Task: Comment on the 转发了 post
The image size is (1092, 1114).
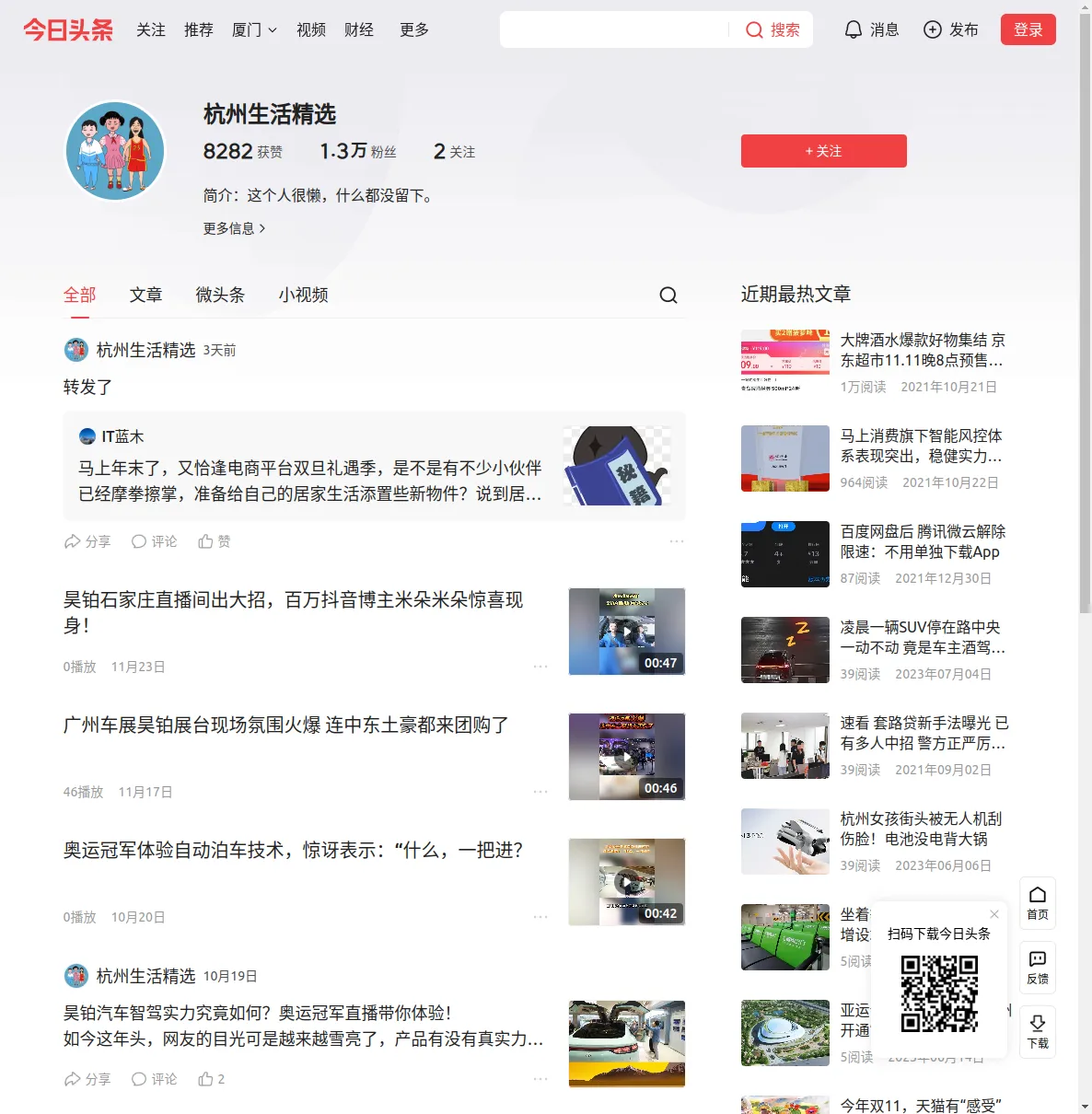Action: pyautogui.click(x=154, y=541)
